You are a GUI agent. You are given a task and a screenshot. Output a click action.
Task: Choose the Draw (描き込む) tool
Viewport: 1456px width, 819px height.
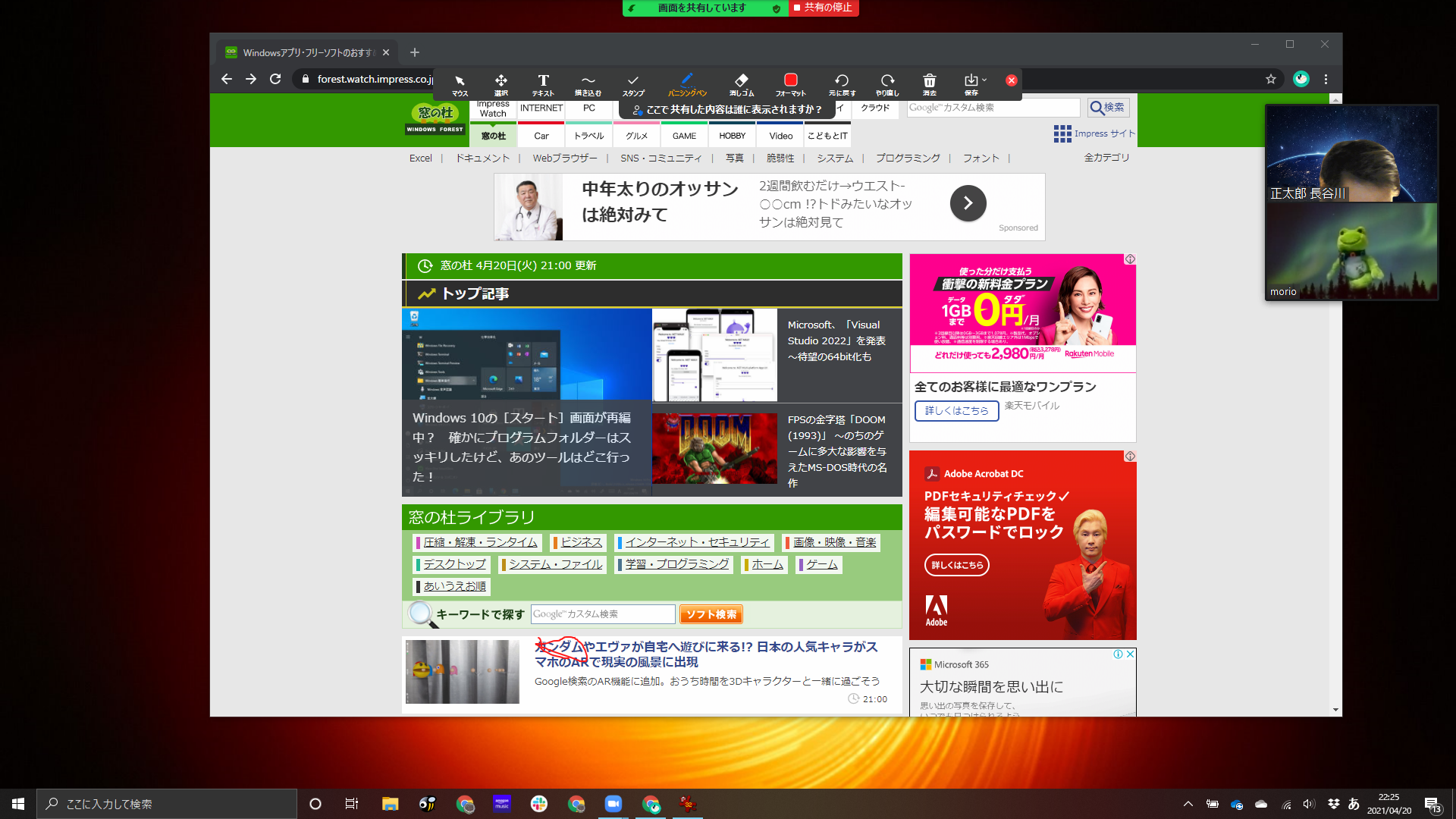pos(588,84)
